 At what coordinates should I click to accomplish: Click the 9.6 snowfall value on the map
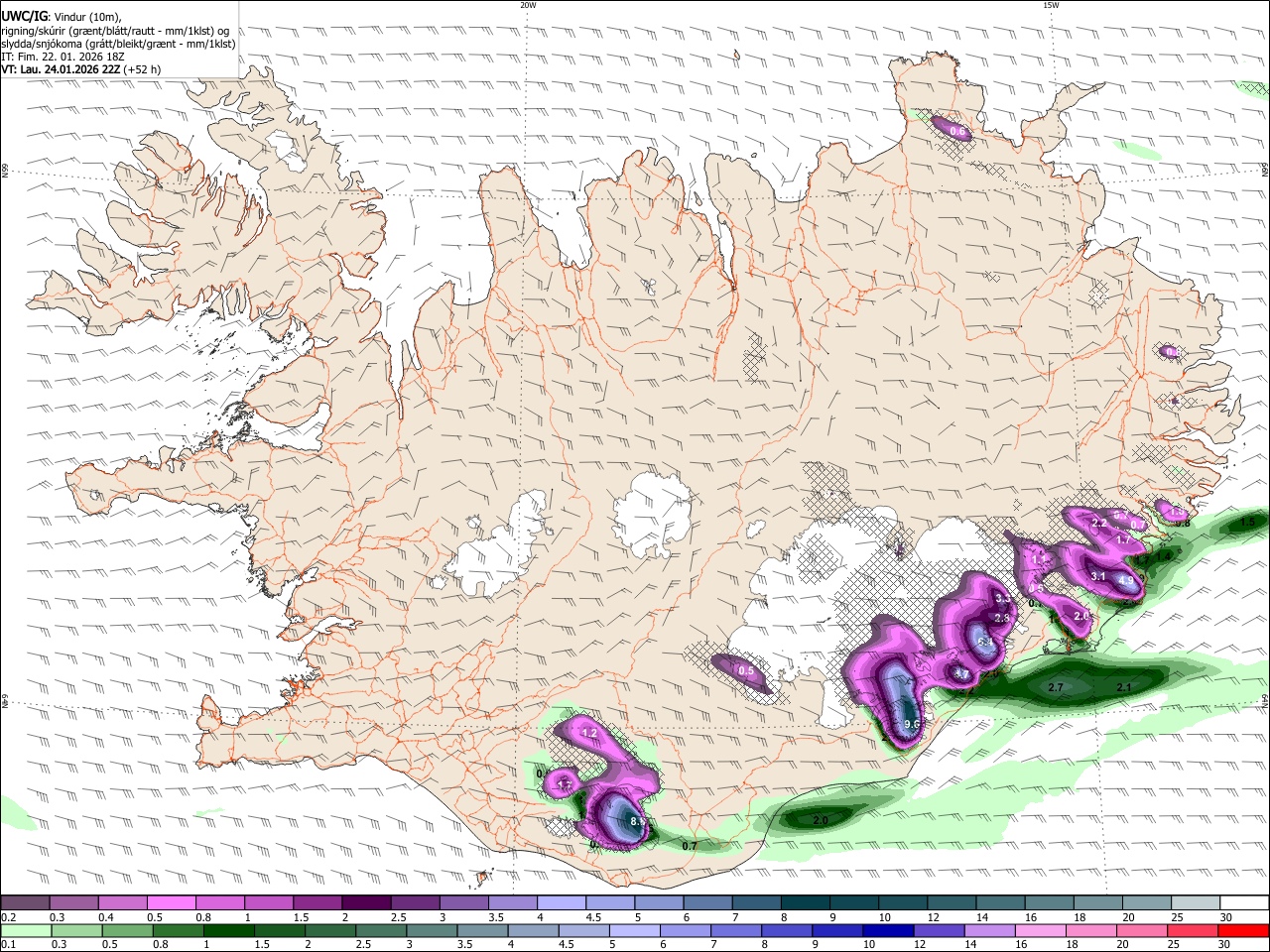pos(914,725)
